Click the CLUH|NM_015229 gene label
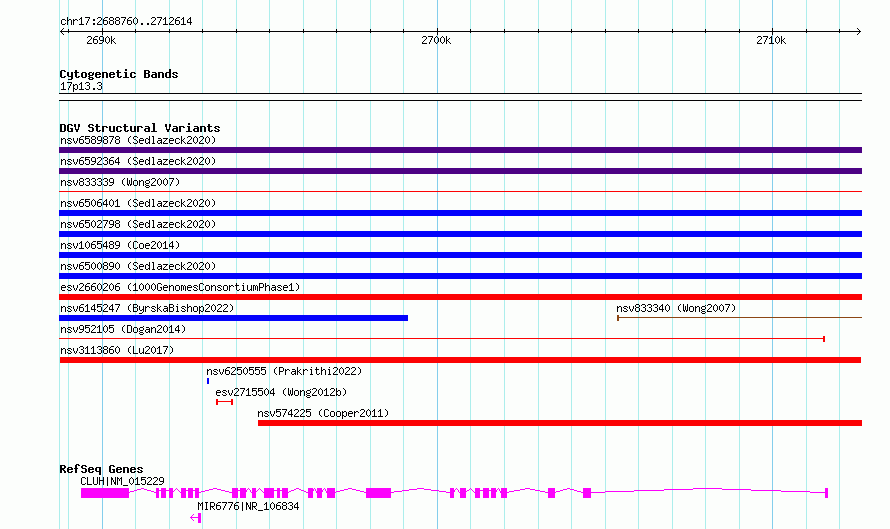The image size is (890, 529). [x=122, y=481]
